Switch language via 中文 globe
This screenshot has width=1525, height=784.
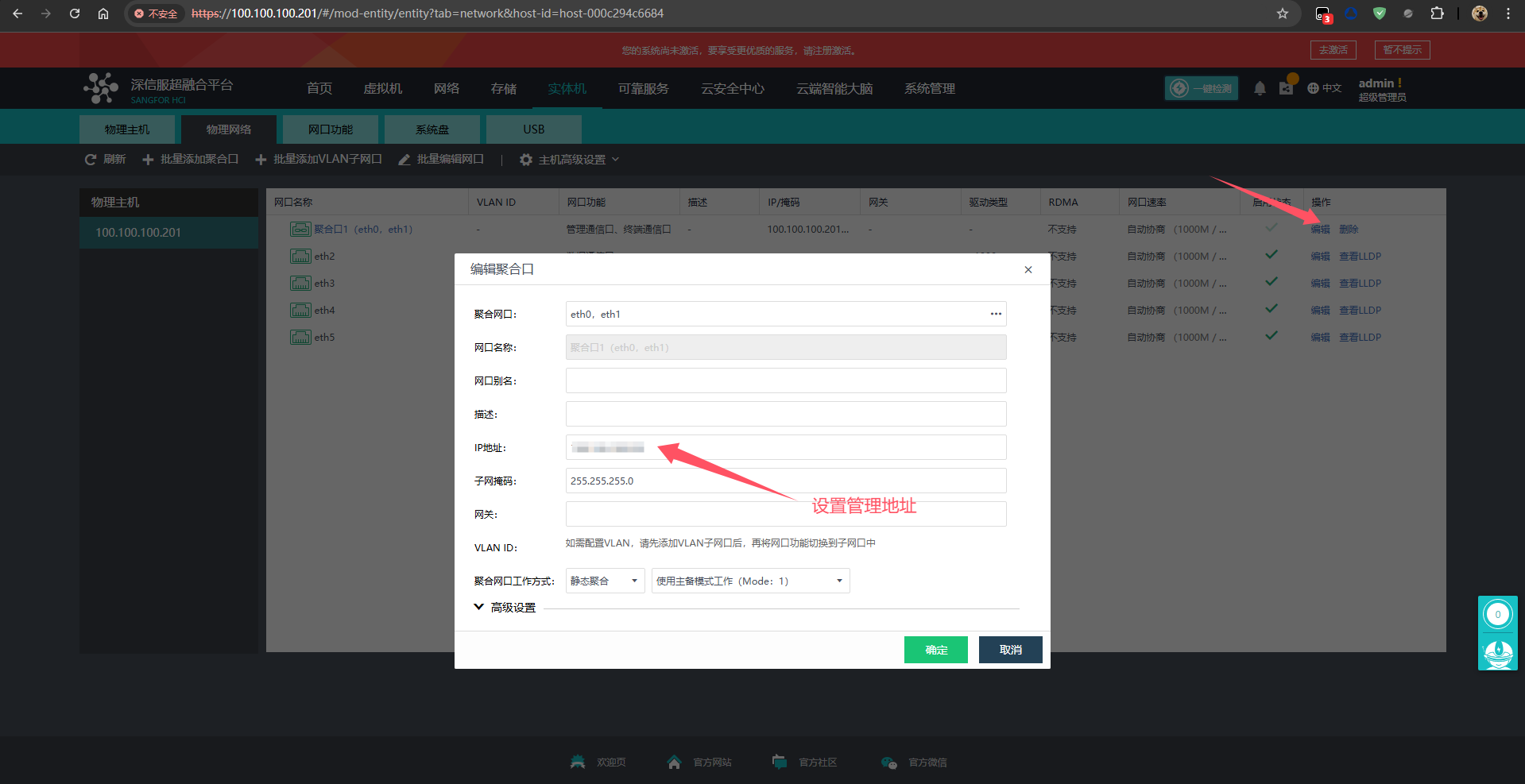1325,88
